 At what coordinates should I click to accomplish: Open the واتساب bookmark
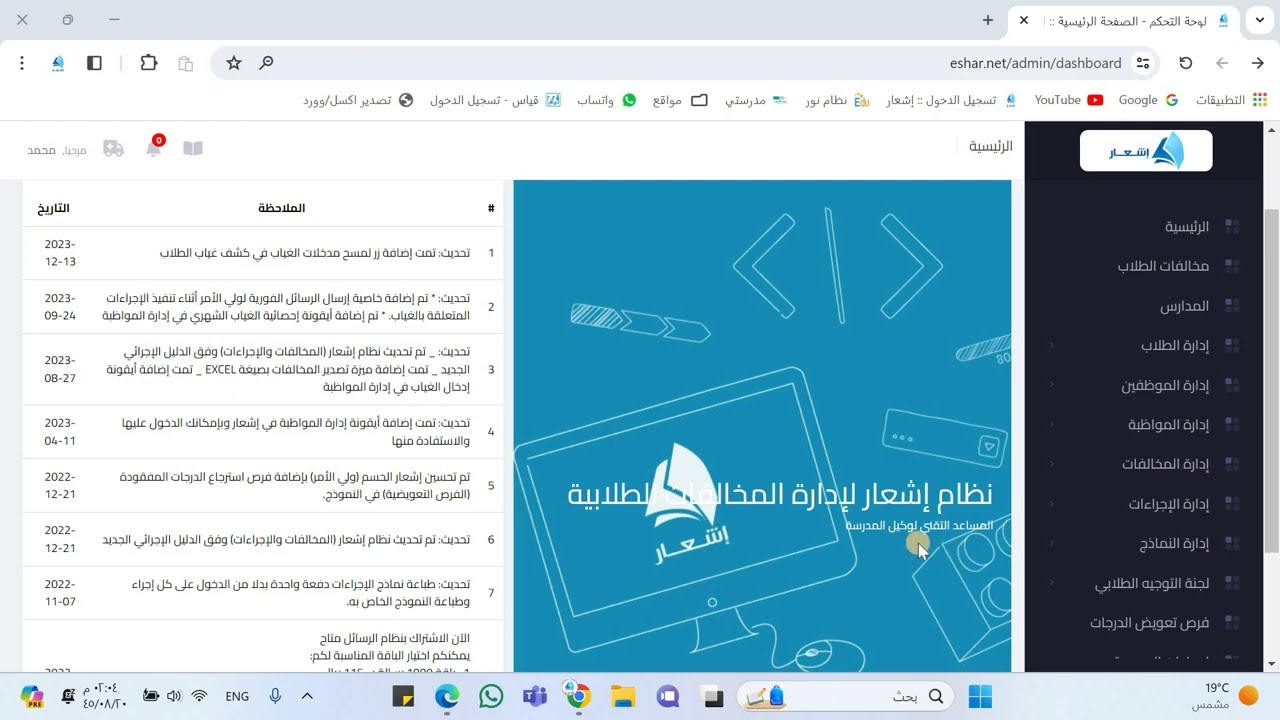coord(606,100)
